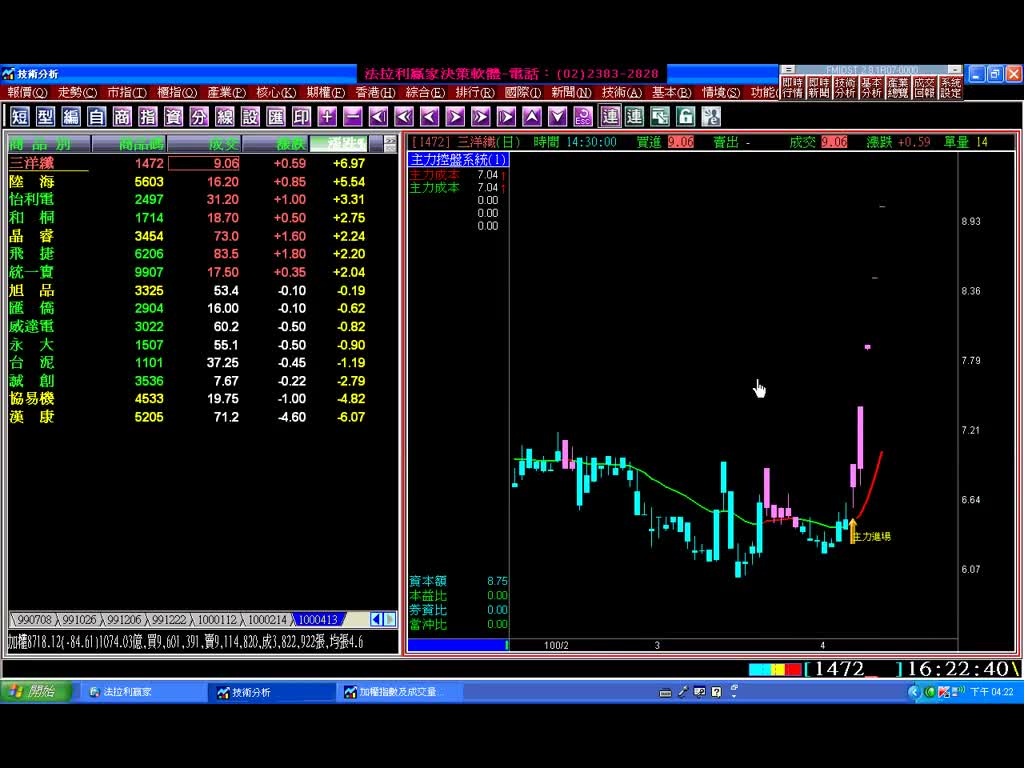Open the 技術(A) menu
The image size is (1024, 768).
(622, 93)
